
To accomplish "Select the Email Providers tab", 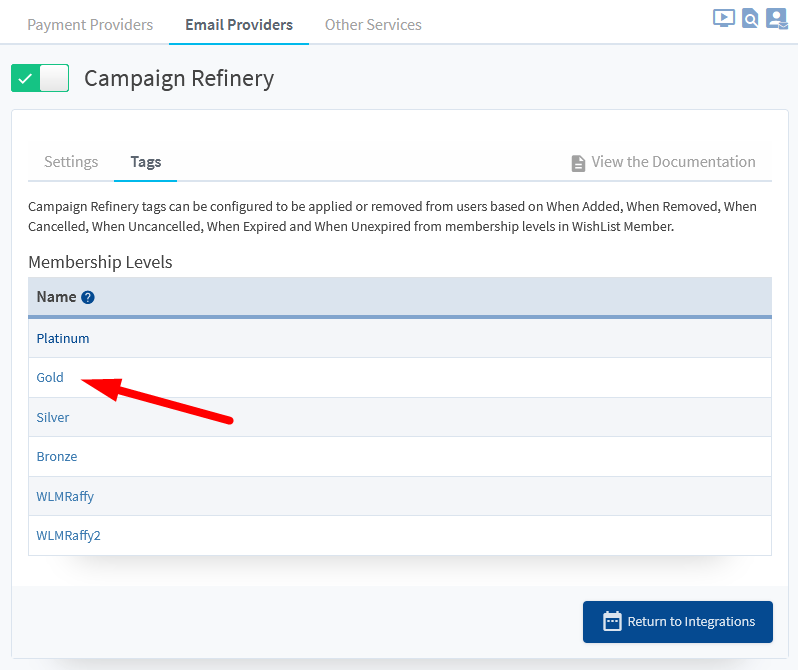I will coord(239,24).
